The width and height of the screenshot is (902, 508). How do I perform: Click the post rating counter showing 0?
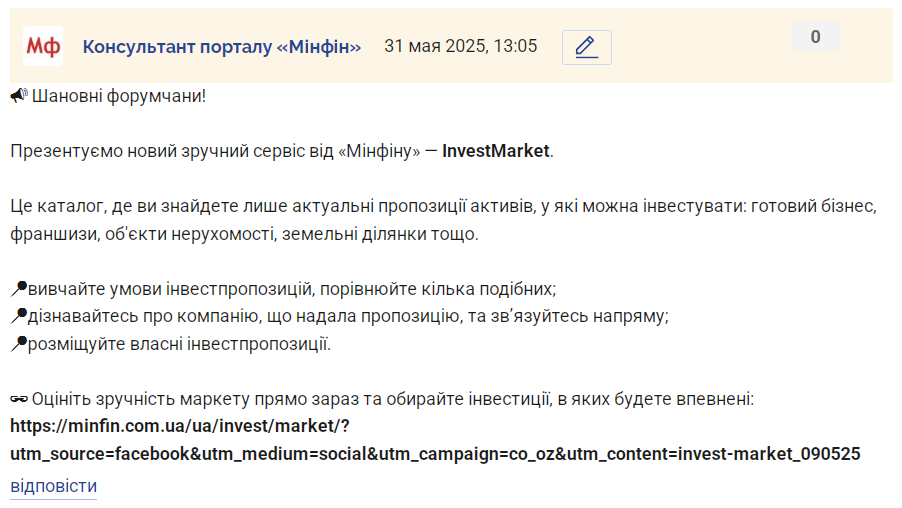(x=815, y=37)
